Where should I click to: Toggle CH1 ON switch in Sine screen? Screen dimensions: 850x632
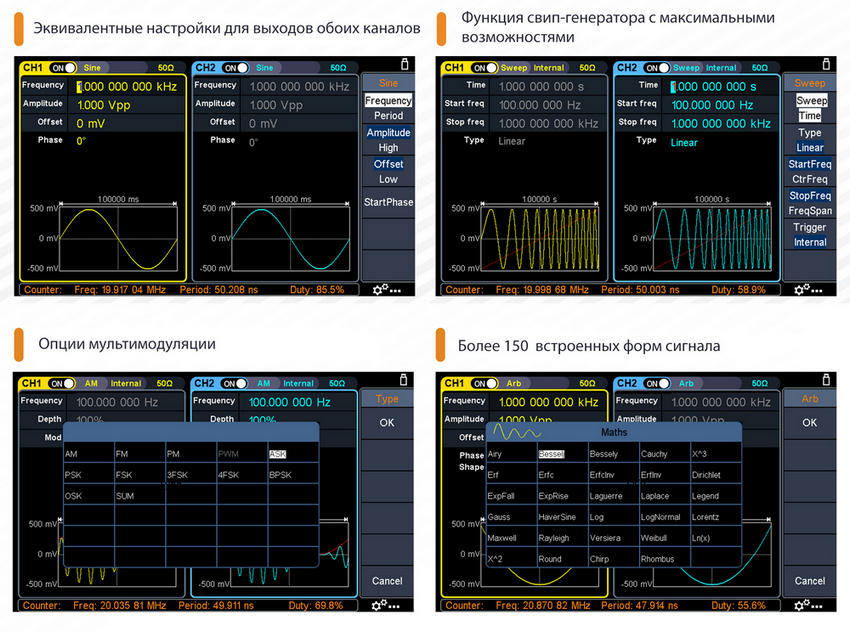(x=62, y=68)
